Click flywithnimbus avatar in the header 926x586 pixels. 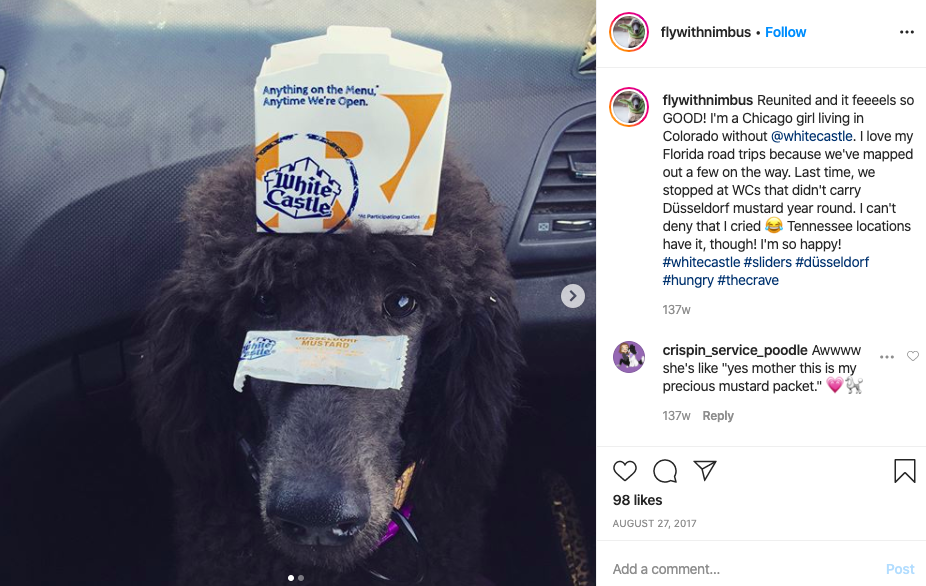click(629, 32)
